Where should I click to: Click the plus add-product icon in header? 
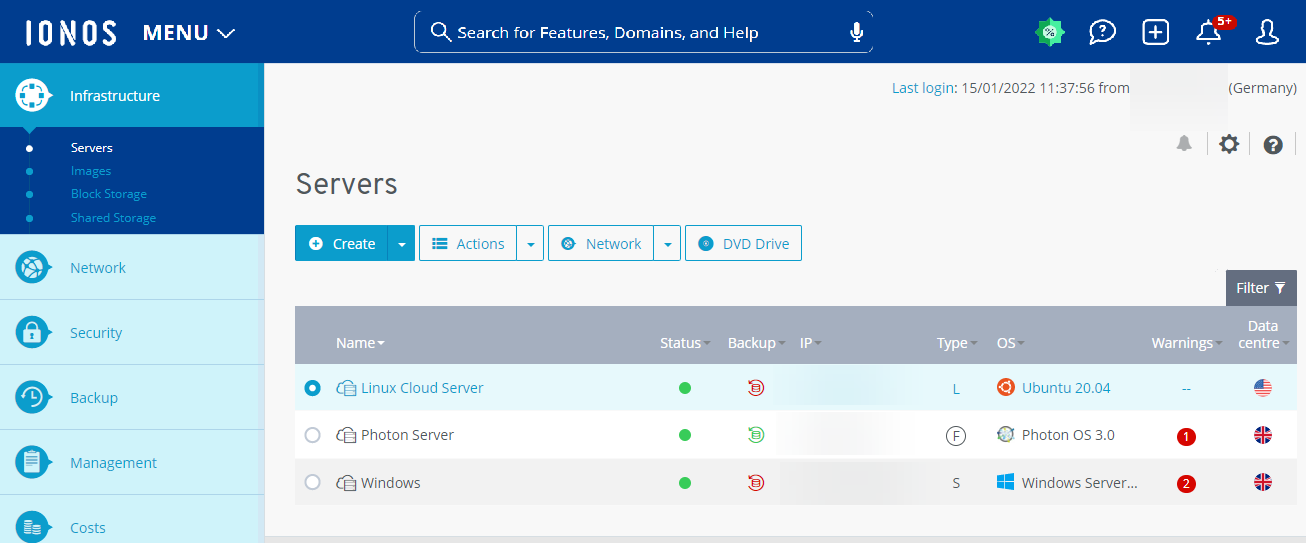click(x=1155, y=32)
